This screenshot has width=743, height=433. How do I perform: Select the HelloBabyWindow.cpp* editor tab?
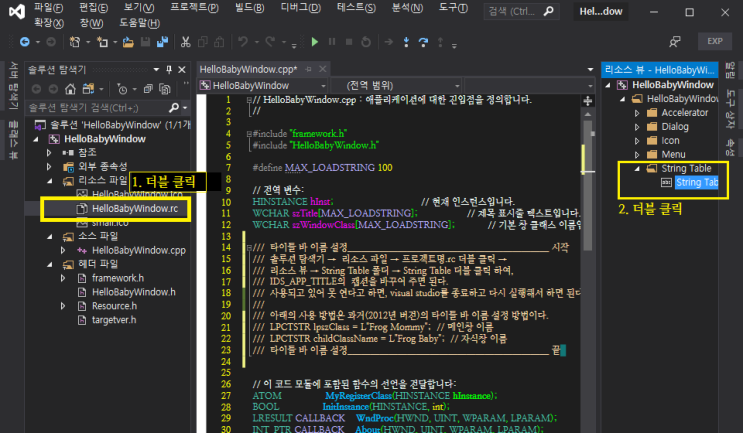[x=248, y=70]
